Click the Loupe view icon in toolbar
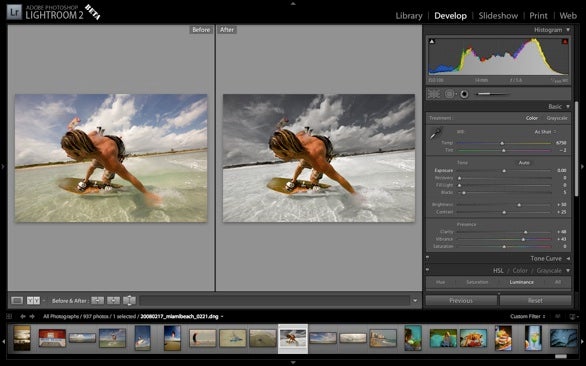The height and width of the screenshot is (366, 586). tap(17, 301)
